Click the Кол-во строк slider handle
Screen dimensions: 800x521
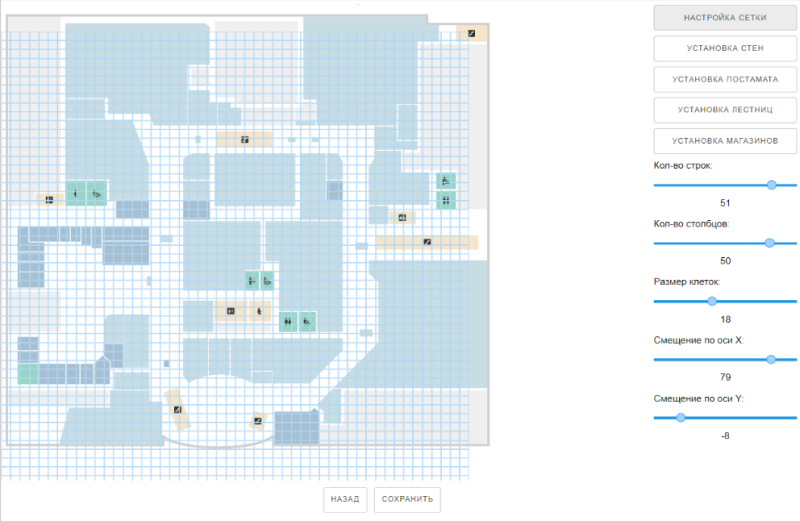click(772, 185)
